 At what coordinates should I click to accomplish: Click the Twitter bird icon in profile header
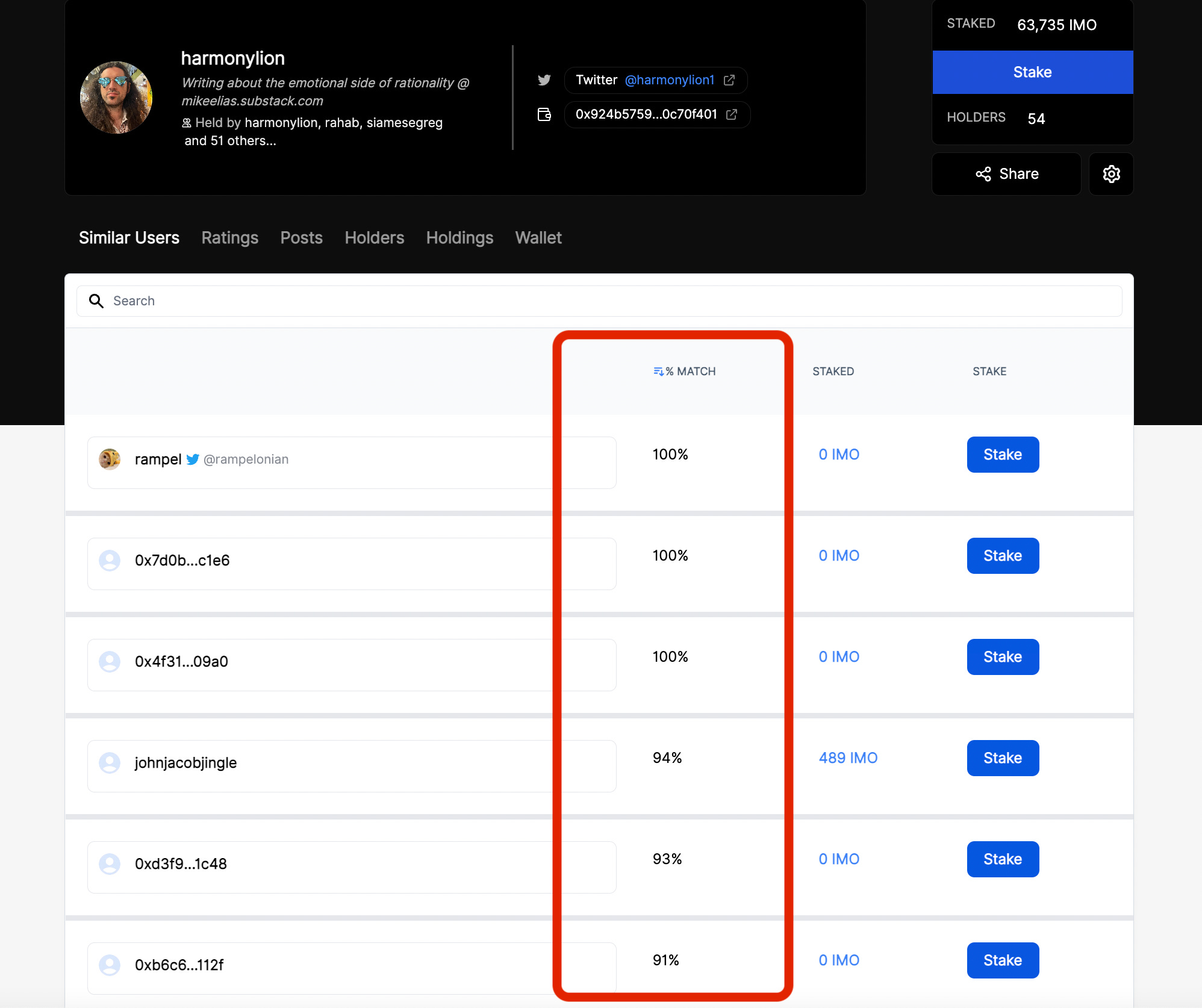(x=544, y=80)
